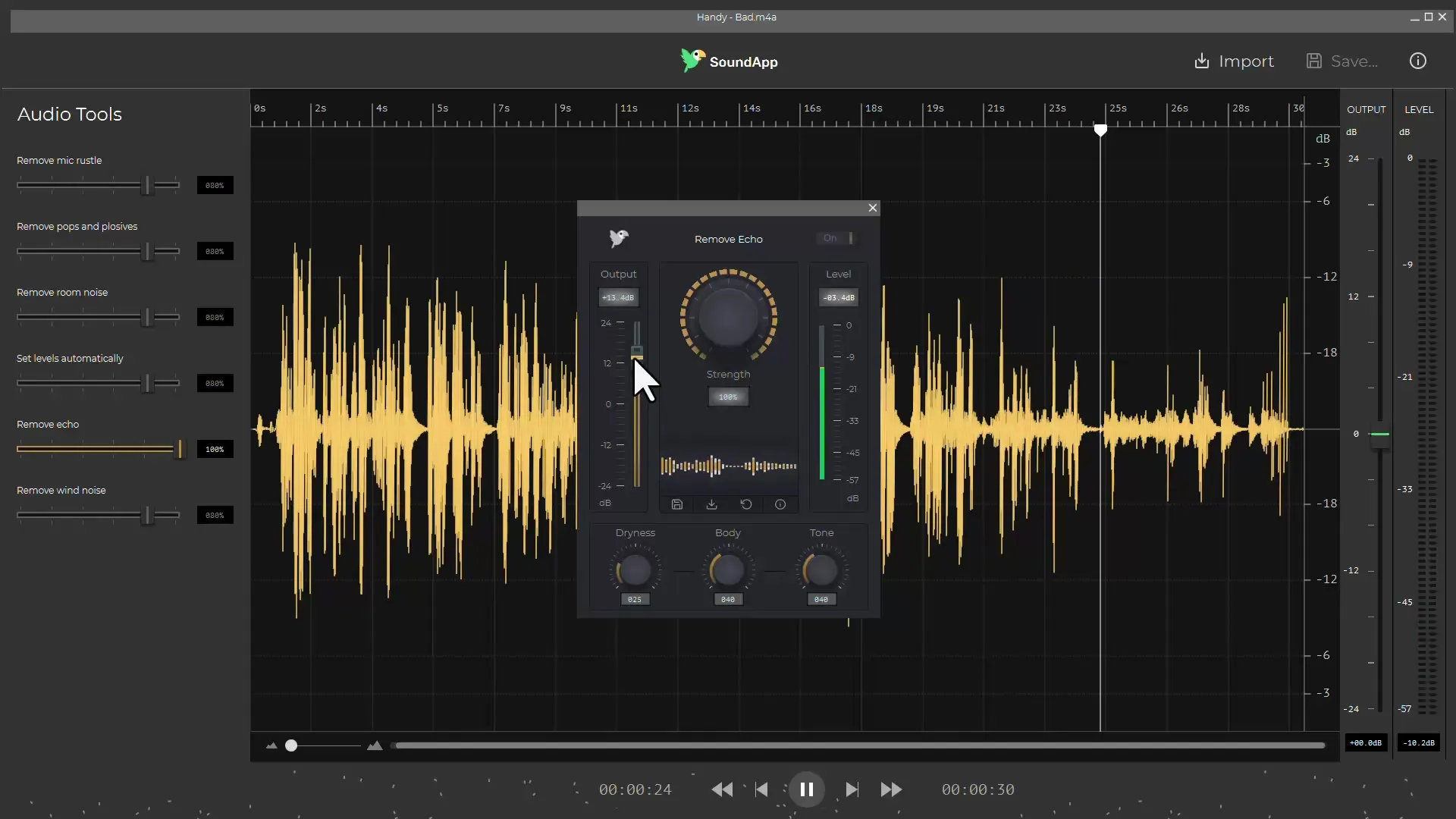Expand the Remove wind noise settings
The image size is (1456, 819).
(61, 490)
